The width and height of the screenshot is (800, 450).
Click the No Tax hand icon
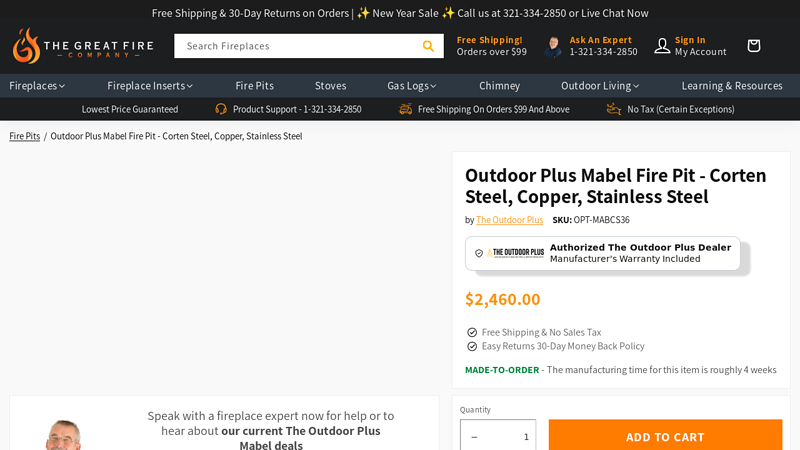[614, 109]
